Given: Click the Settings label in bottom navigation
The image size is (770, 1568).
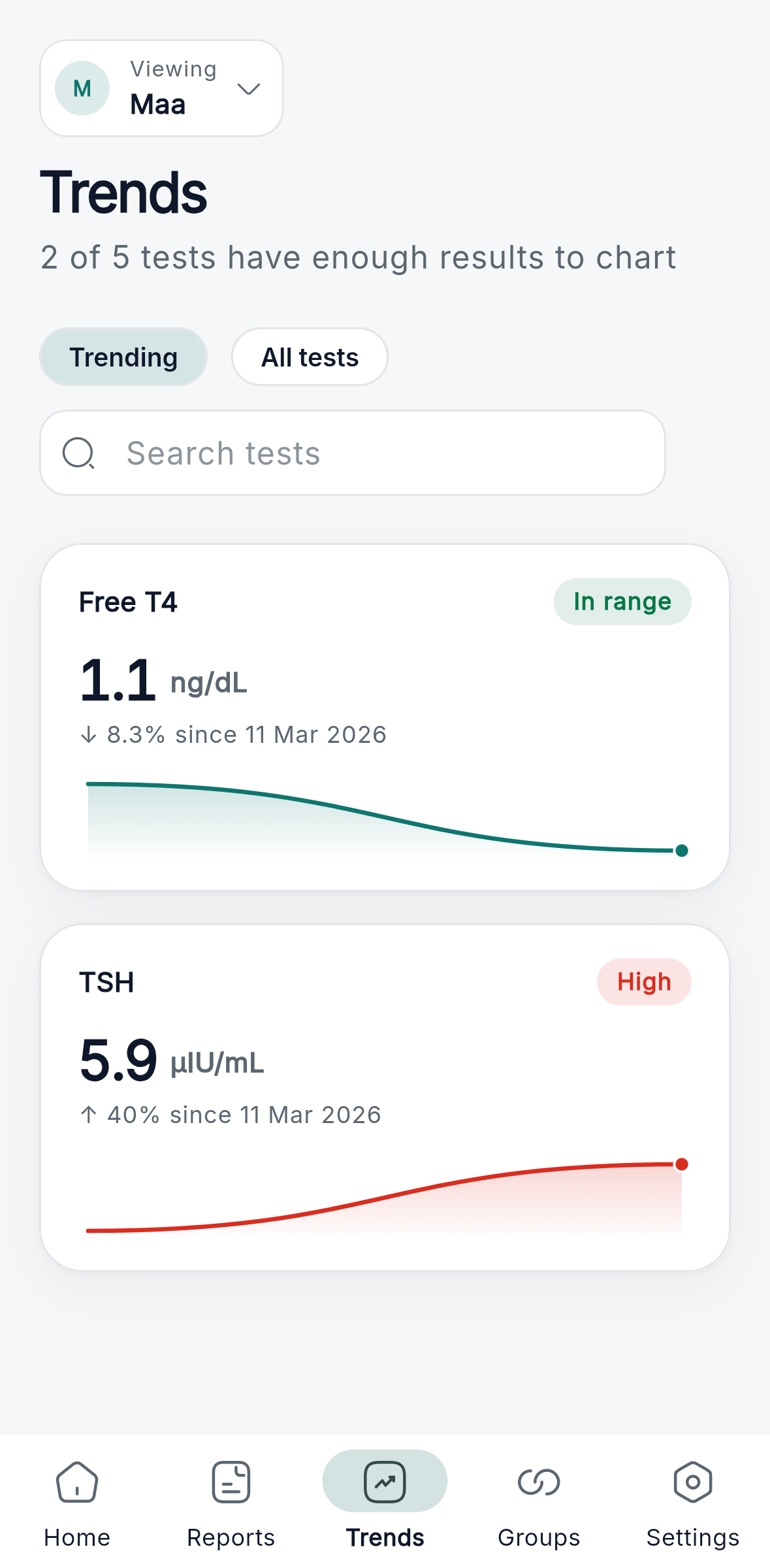Looking at the screenshot, I should (x=693, y=1538).
